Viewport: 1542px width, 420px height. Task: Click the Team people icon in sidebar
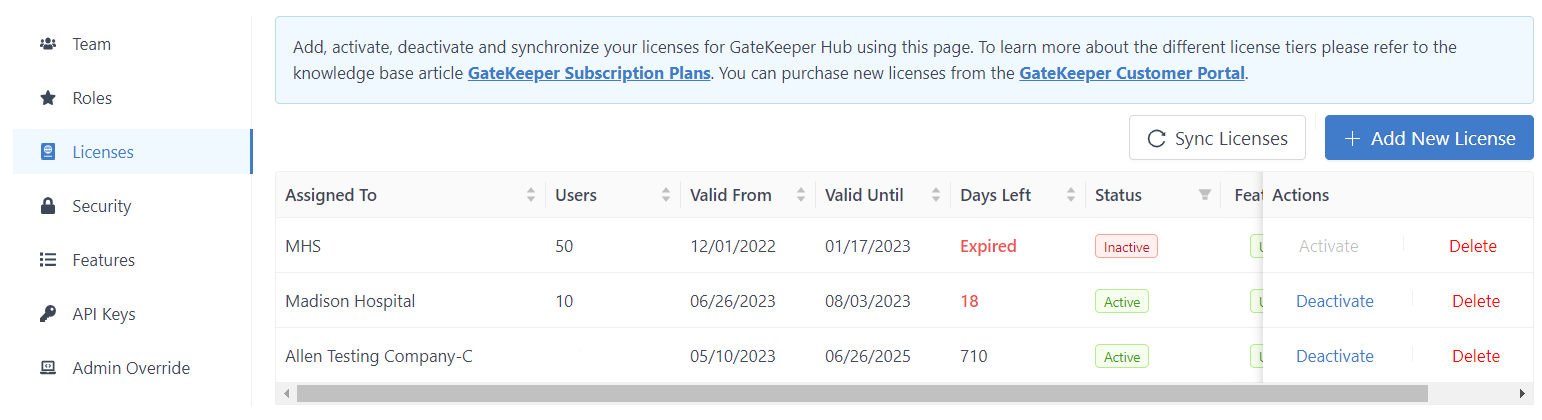[x=47, y=44]
